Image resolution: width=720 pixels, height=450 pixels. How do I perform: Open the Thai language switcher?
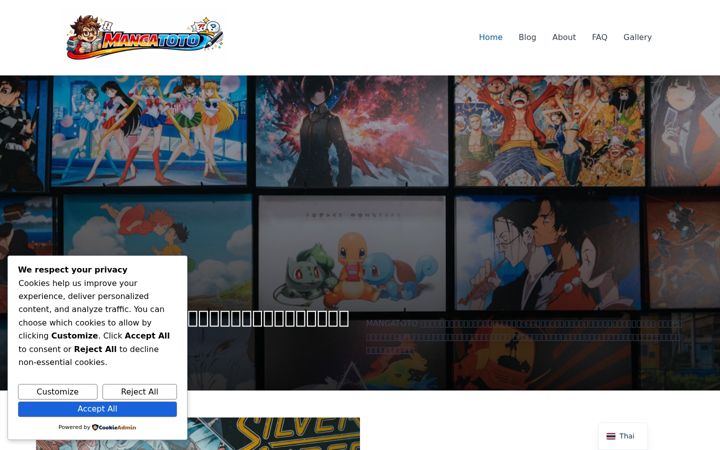coord(623,436)
